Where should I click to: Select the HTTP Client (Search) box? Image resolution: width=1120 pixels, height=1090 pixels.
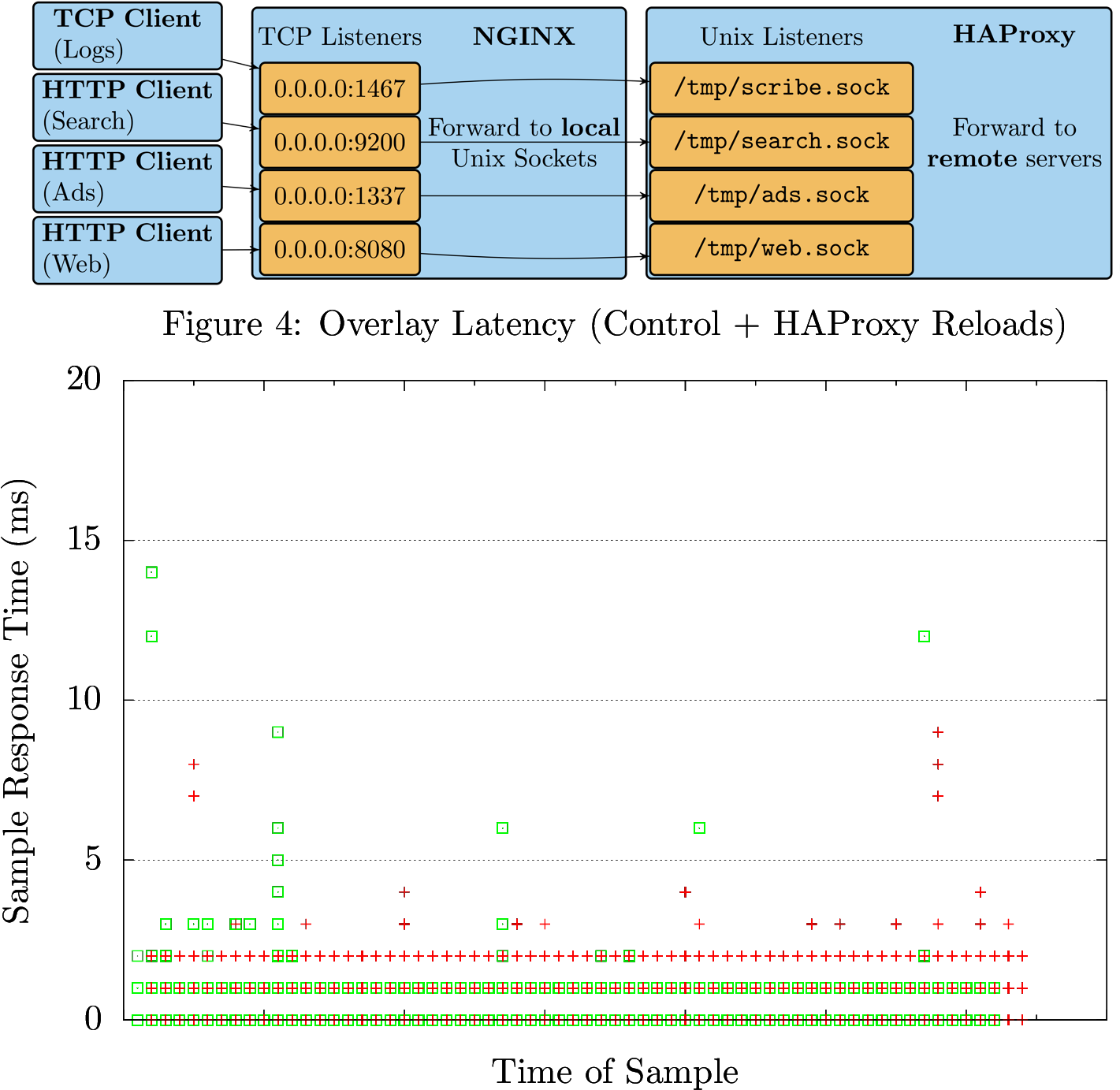(128, 106)
